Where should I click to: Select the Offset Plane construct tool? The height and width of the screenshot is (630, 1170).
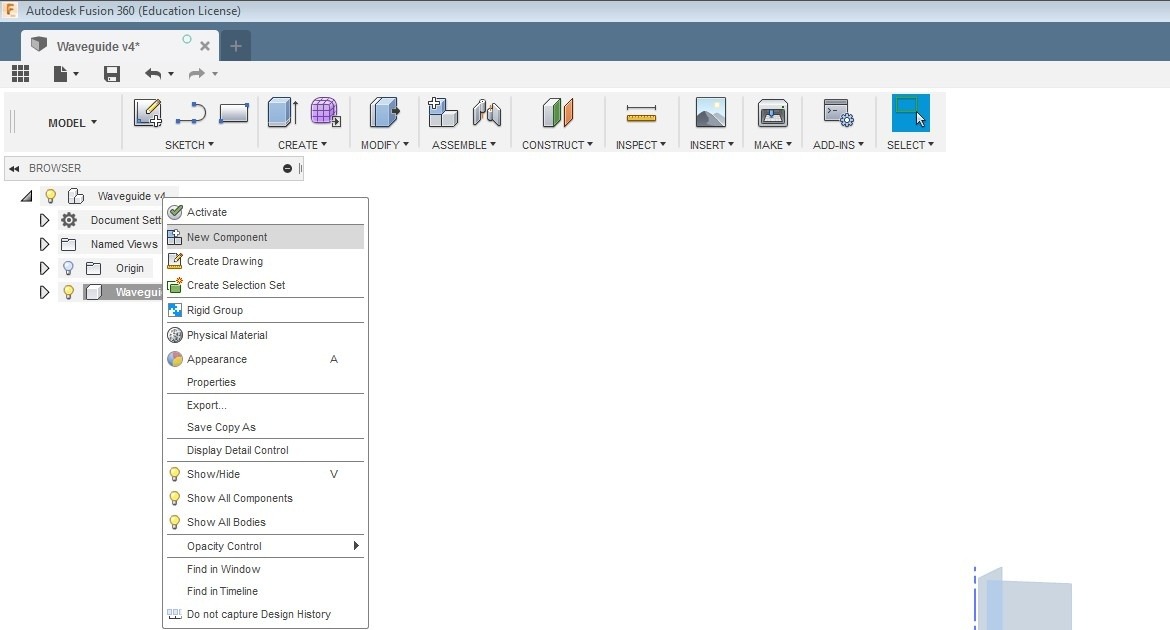pos(557,113)
